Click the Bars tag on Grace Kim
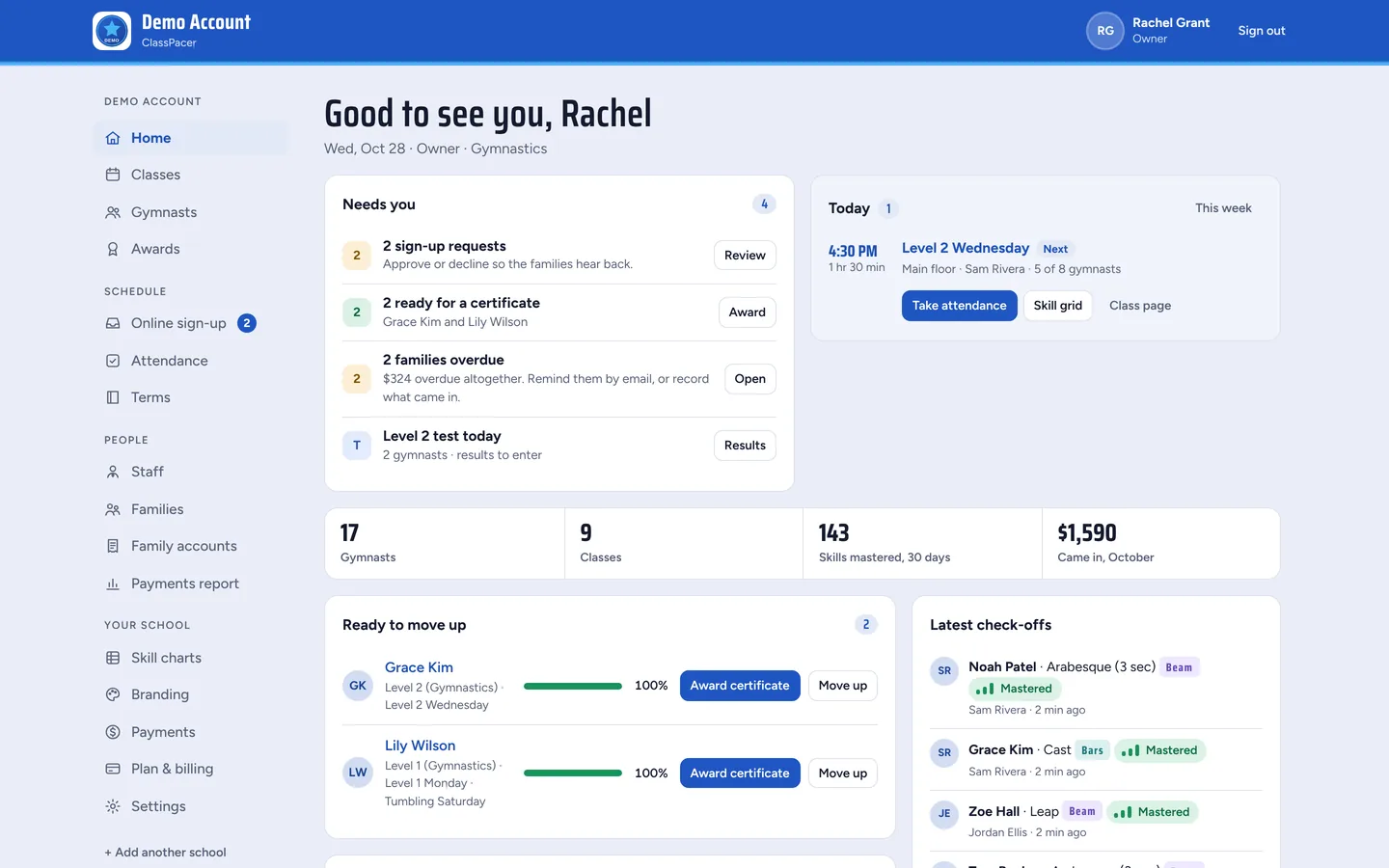 pos(1092,750)
